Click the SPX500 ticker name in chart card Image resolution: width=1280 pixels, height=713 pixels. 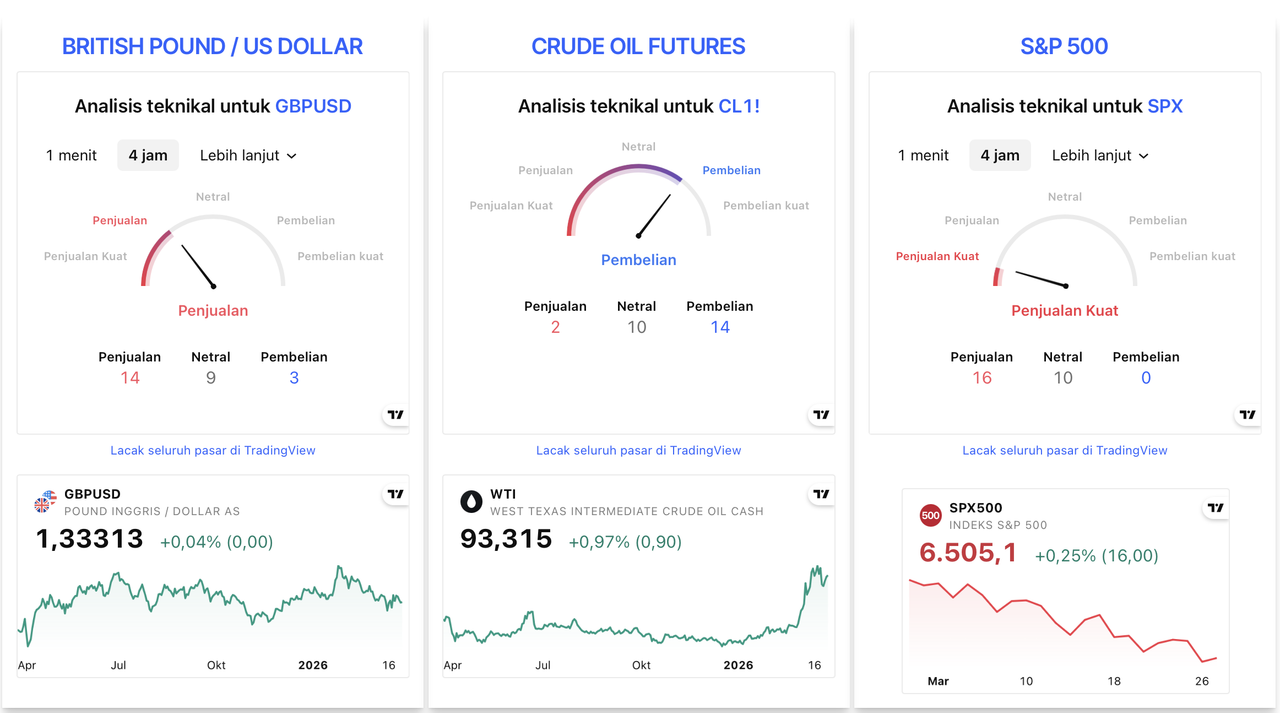click(976, 508)
